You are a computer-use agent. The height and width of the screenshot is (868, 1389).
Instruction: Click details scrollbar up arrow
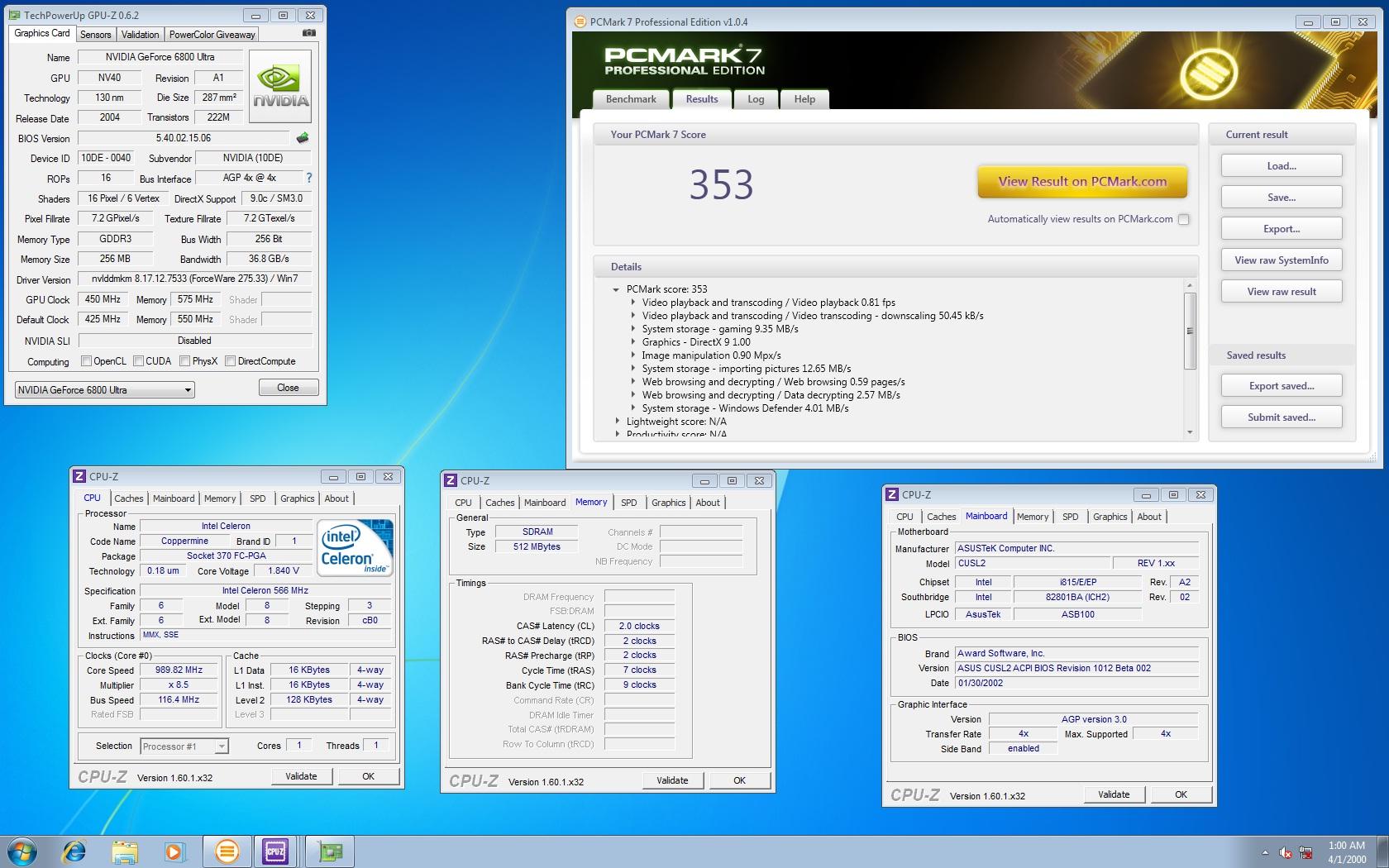point(1190,285)
